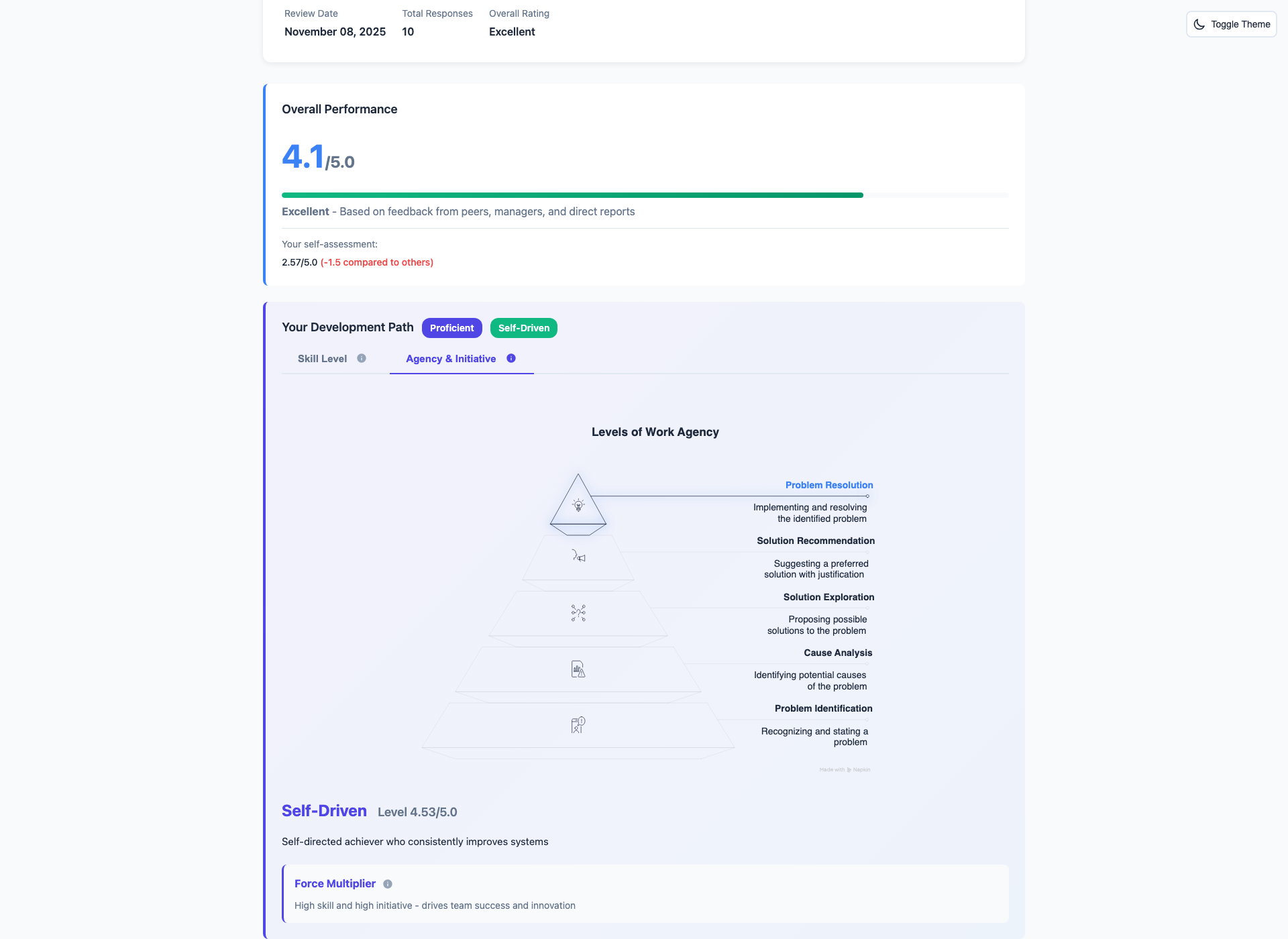Click the info icon next to Agency & Initiative
The image size is (1288, 939).
pos(511,358)
